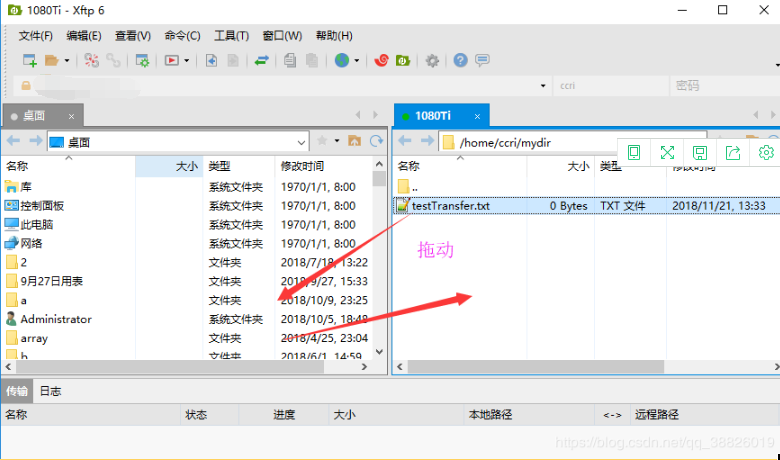The height and width of the screenshot is (460, 780).
Task: Open the 工具(T) menu
Action: point(231,36)
